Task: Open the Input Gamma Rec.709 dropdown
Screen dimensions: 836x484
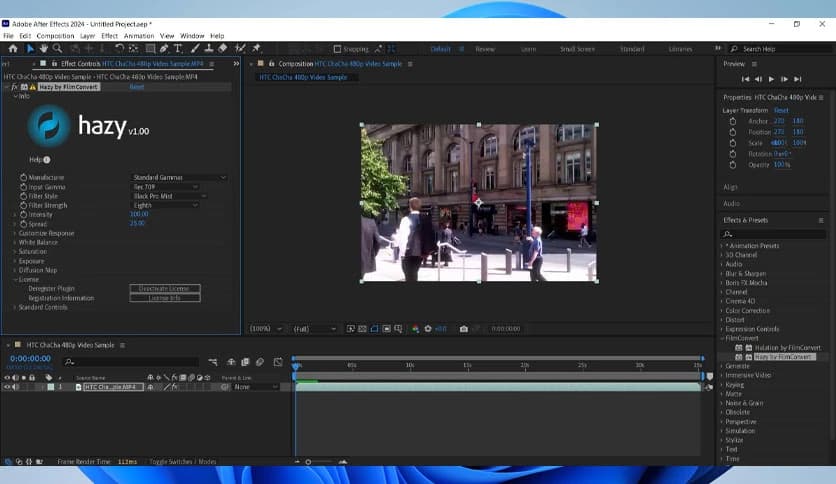Action: tap(165, 187)
